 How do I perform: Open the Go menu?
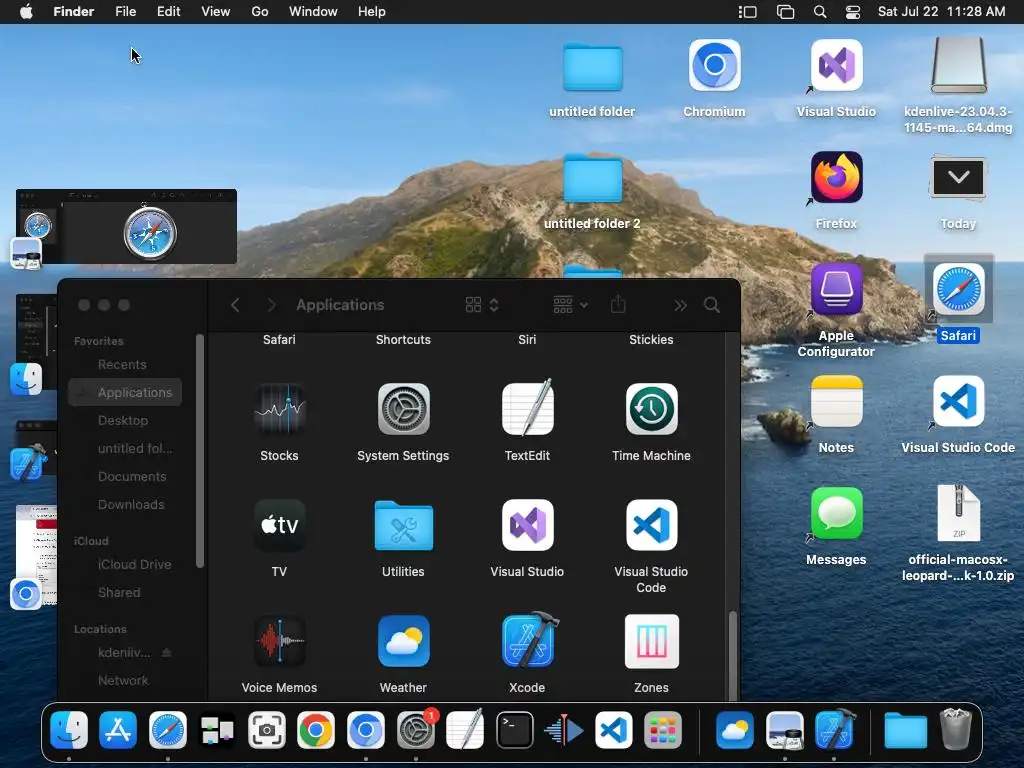(260, 12)
